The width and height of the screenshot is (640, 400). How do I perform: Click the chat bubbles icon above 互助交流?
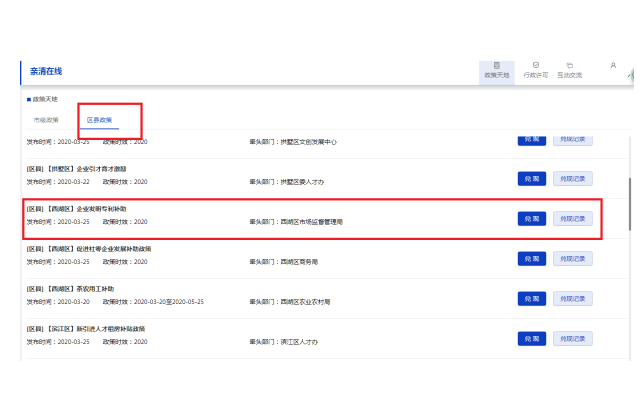pos(569,65)
